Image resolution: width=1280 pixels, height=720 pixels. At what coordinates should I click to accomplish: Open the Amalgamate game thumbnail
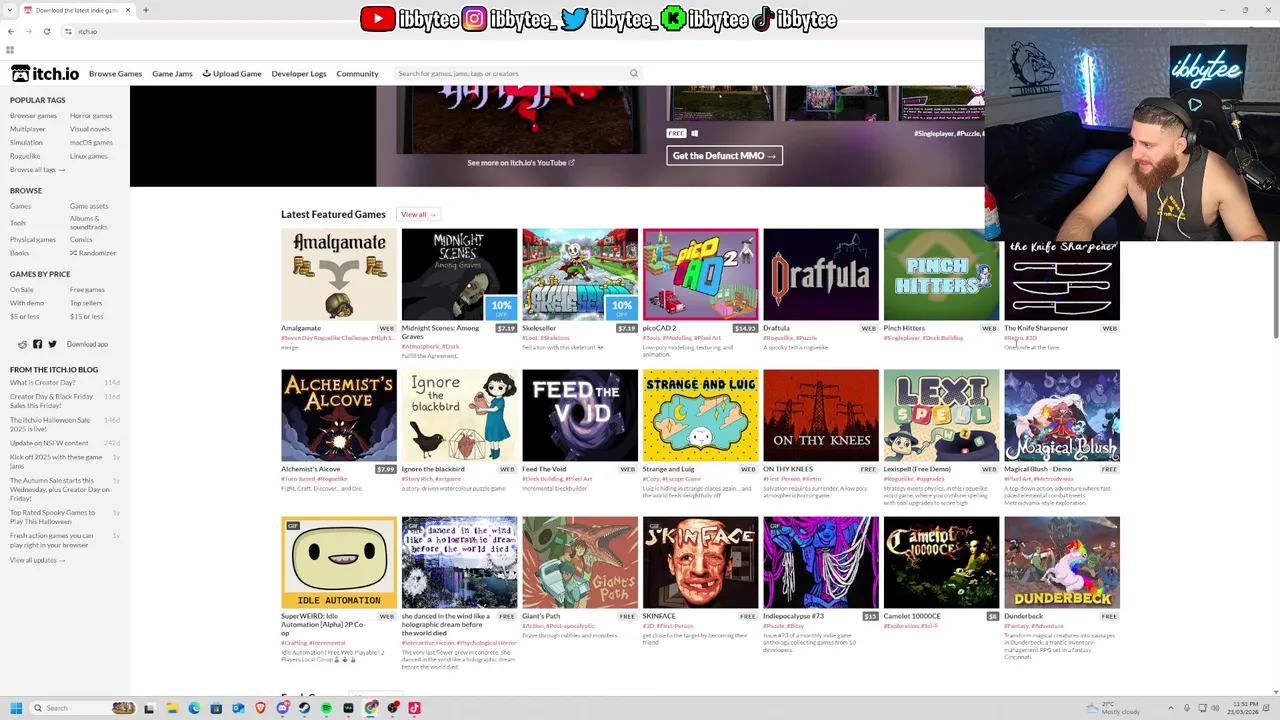339,274
